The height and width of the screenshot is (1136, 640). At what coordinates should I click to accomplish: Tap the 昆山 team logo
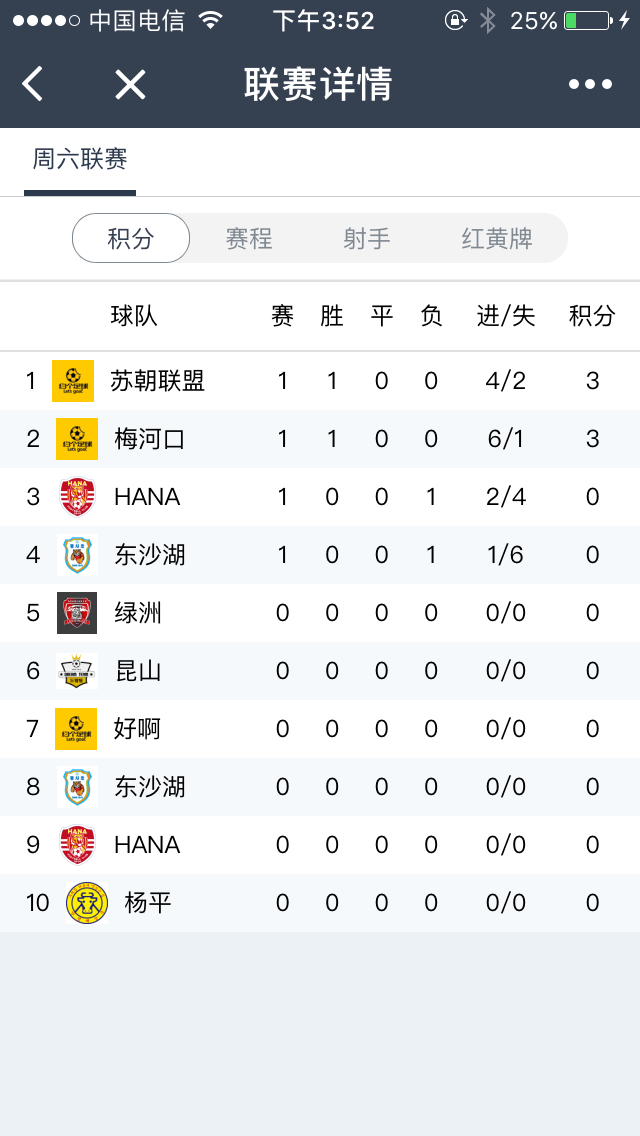coord(76,671)
